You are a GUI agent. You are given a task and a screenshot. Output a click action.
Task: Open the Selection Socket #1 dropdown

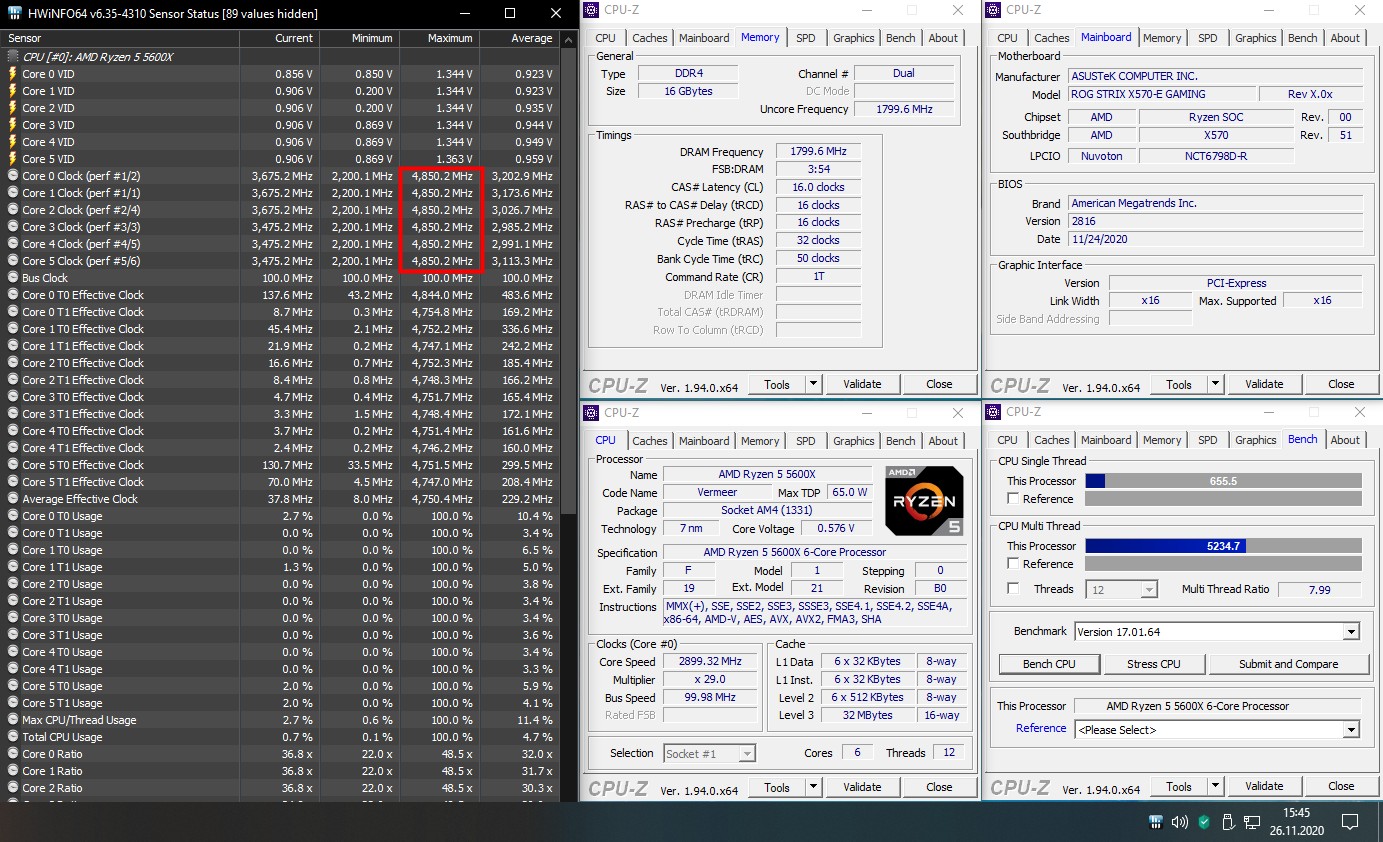coord(709,753)
